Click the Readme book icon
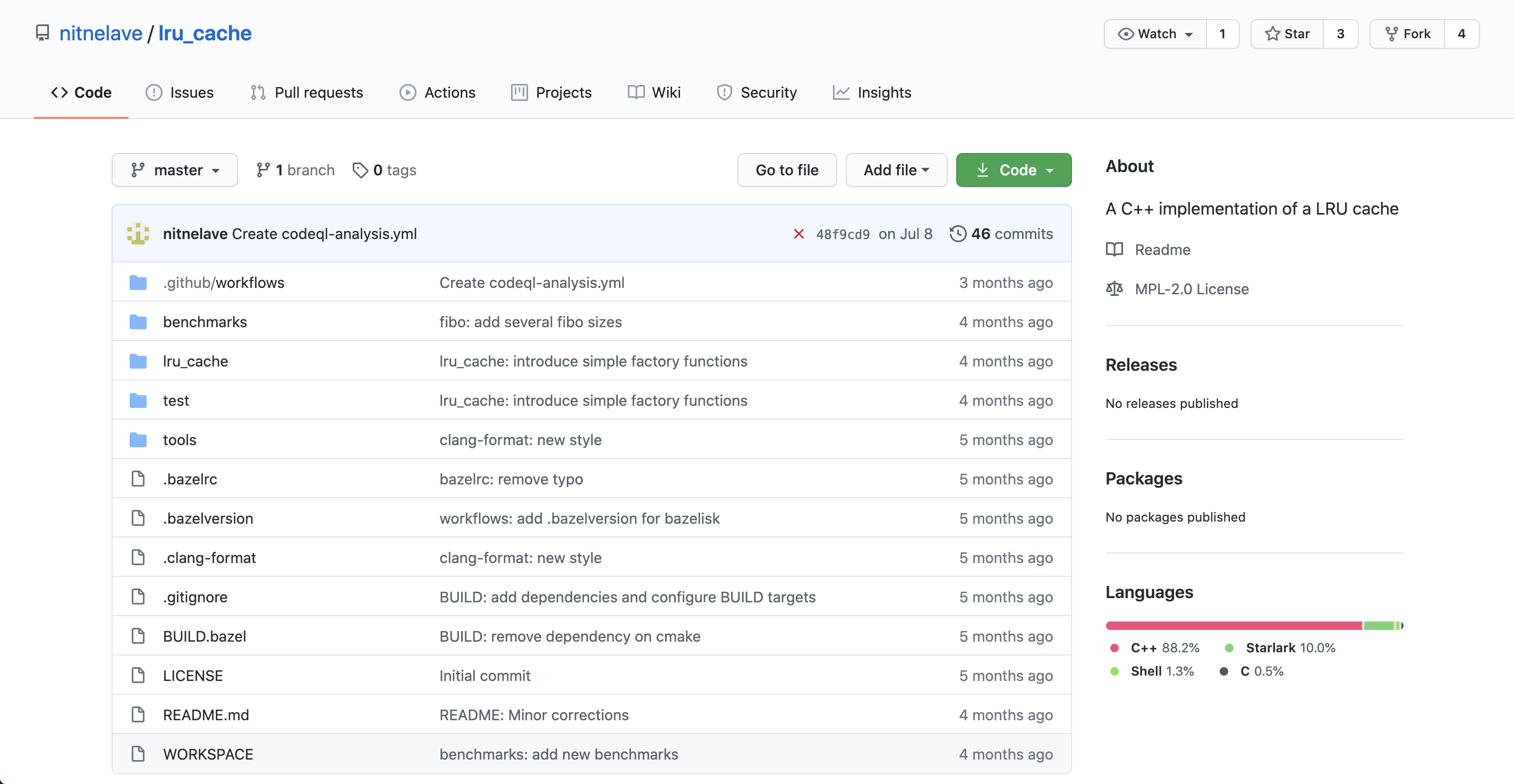 (1114, 250)
